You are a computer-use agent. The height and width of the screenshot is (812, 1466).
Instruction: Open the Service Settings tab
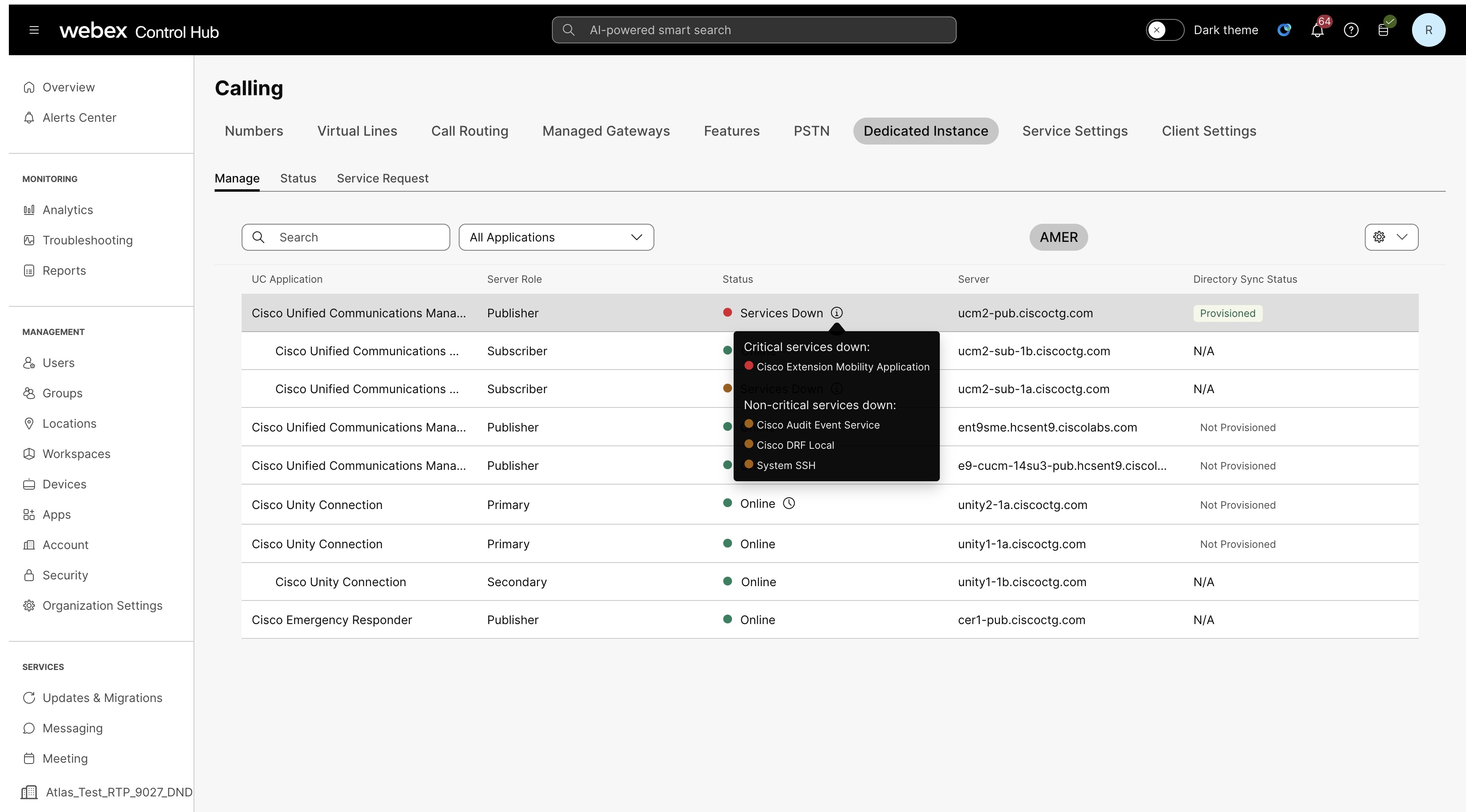[1074, 131]
